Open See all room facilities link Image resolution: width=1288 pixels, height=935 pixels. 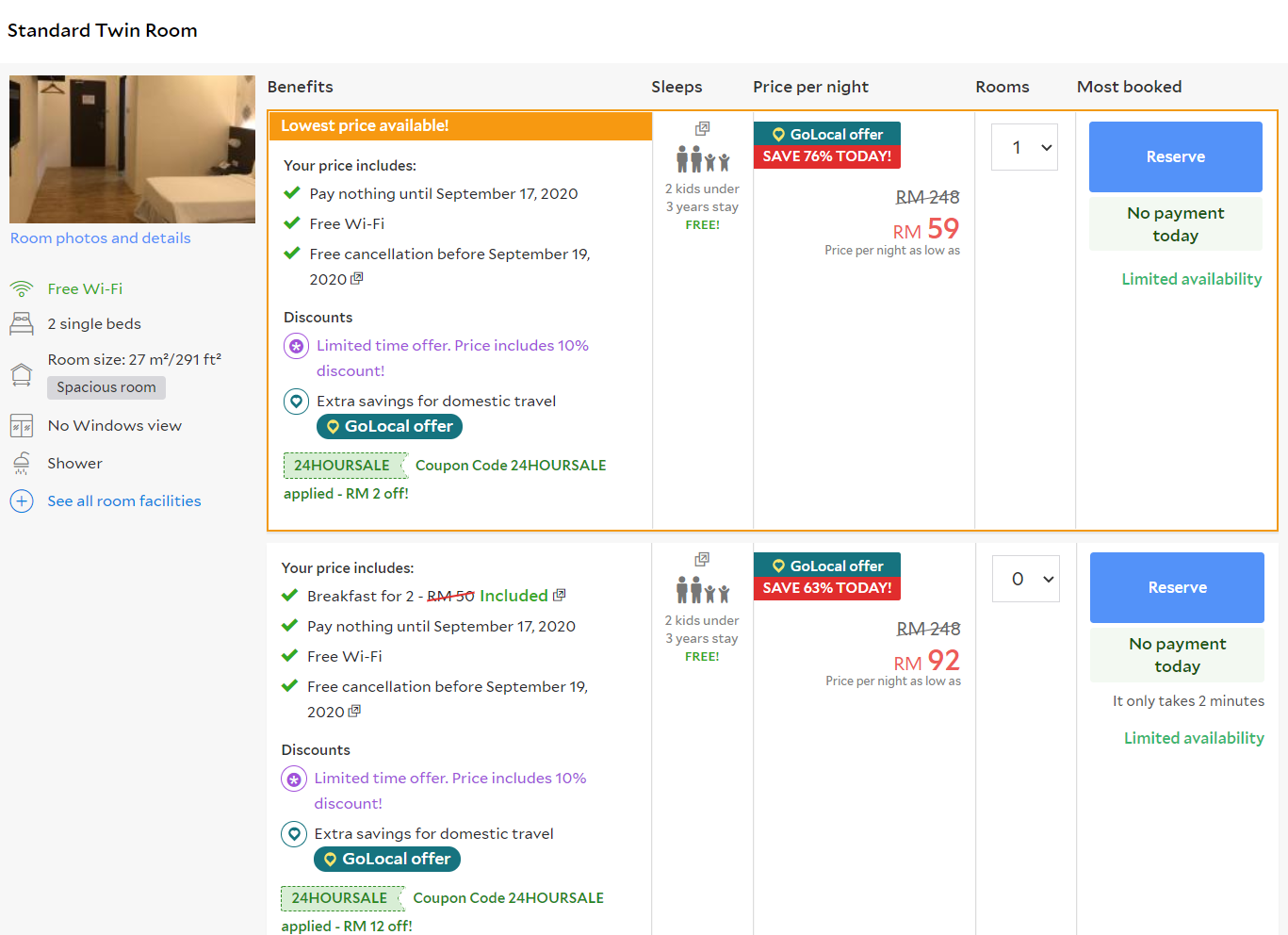(124, 501)
